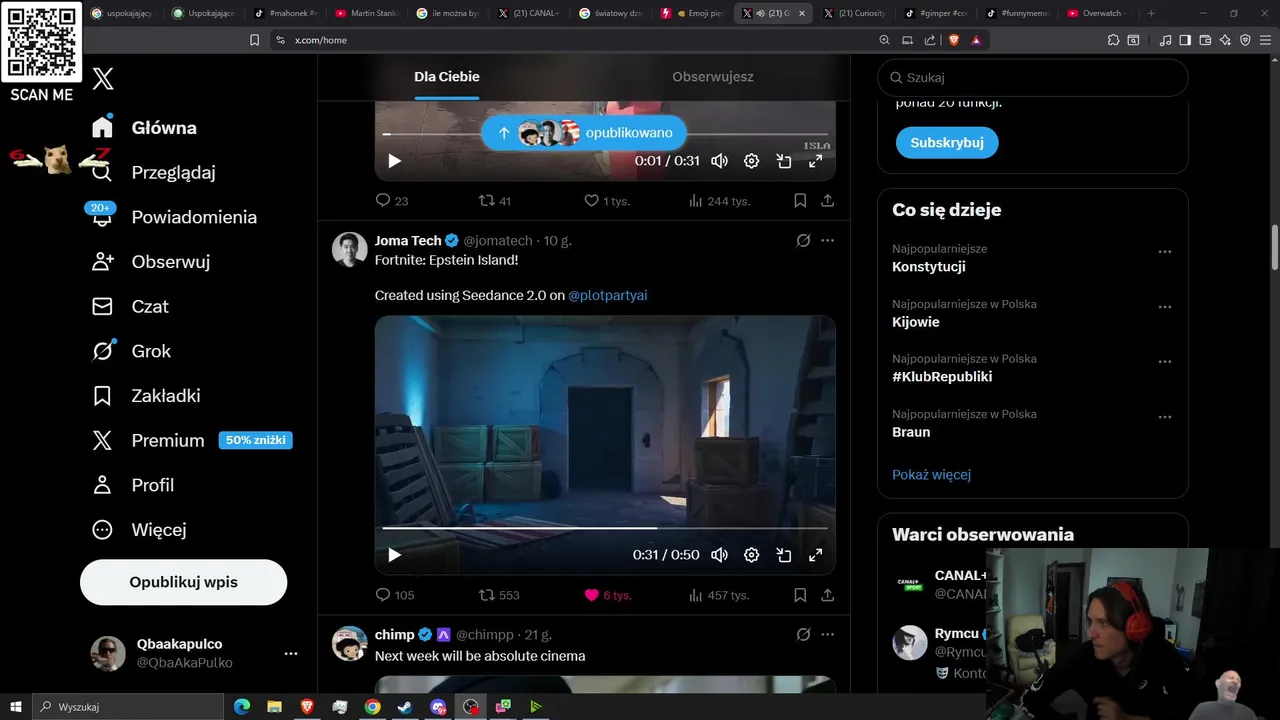The width and height of the screenshot is (1280, 720).
Task: Open Zakładki bookmarks
Action: (146, 396)
